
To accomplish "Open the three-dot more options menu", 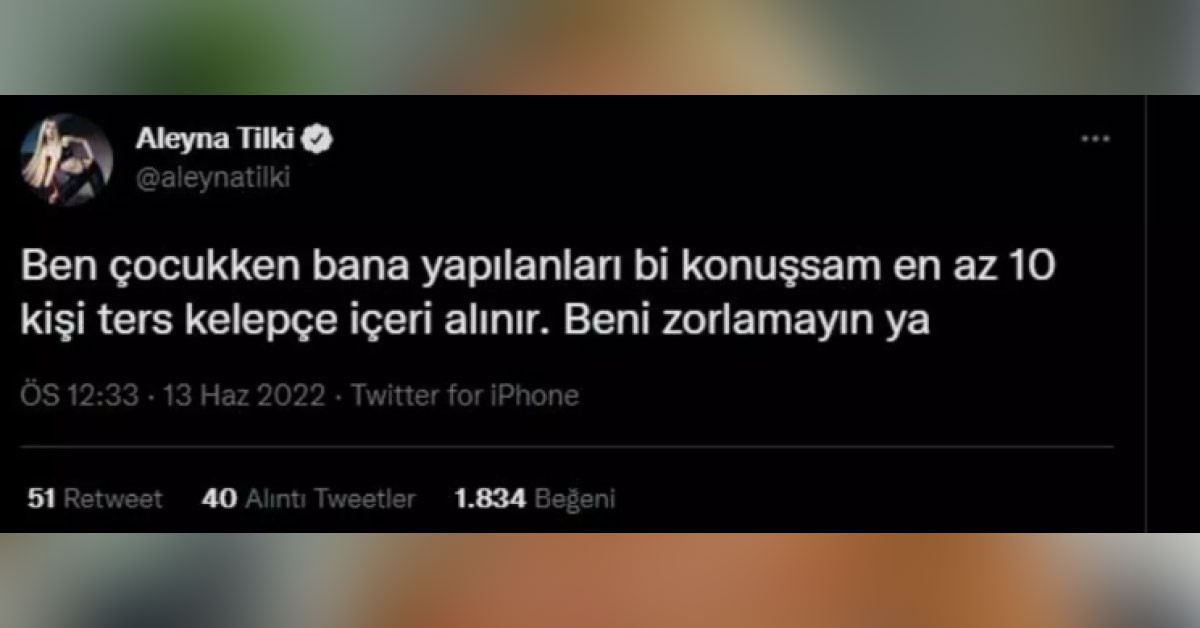I will pyautogui.click(x=1096, y=139).
